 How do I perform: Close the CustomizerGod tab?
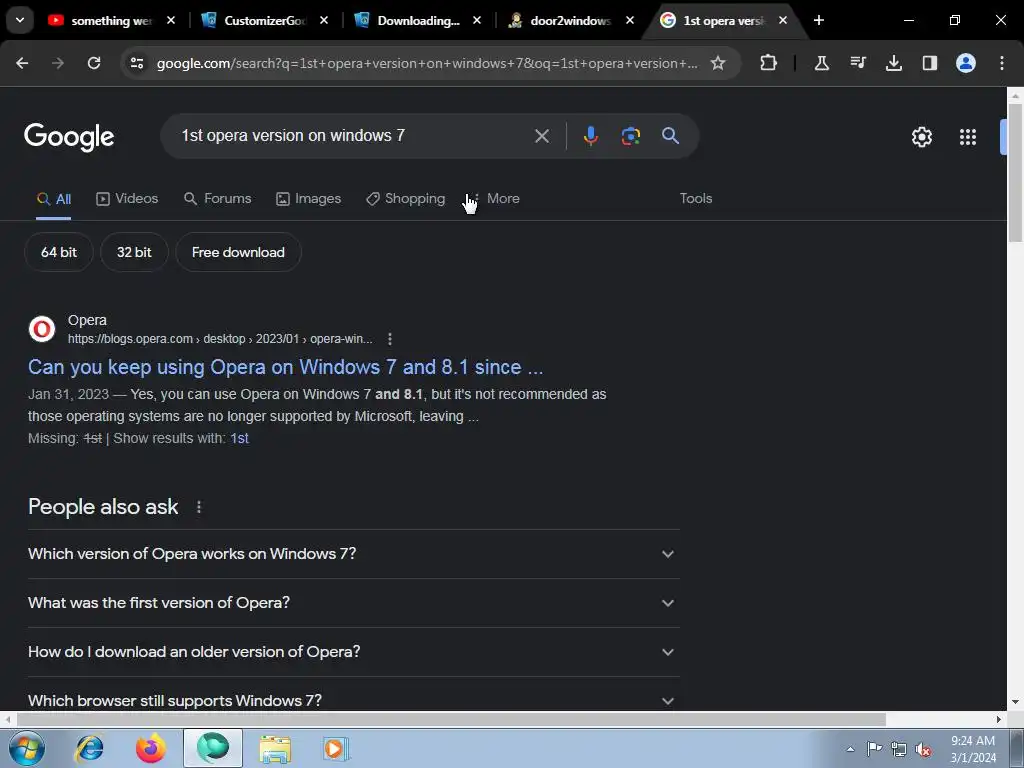(324, 20)
